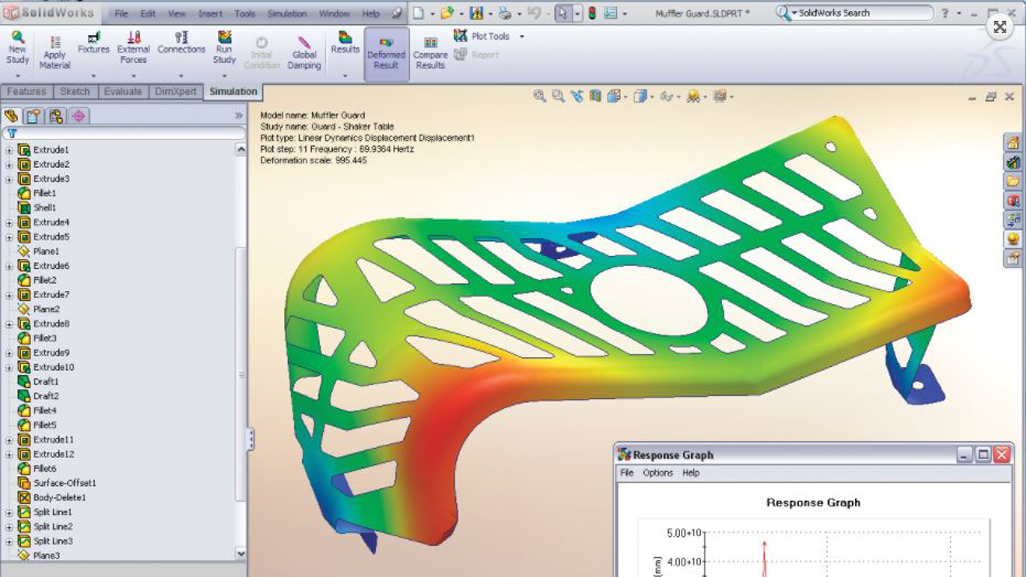
Task: Click the File Explorer task pane icon
Action: 1013,181
